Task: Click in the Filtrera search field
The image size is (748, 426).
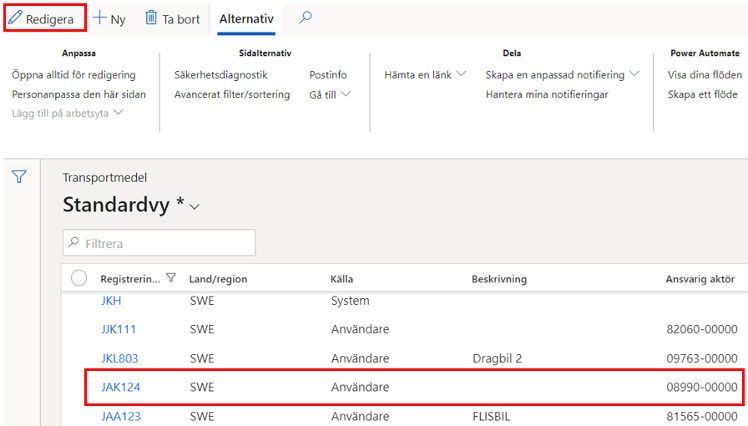Action: [x=159, y=243]
